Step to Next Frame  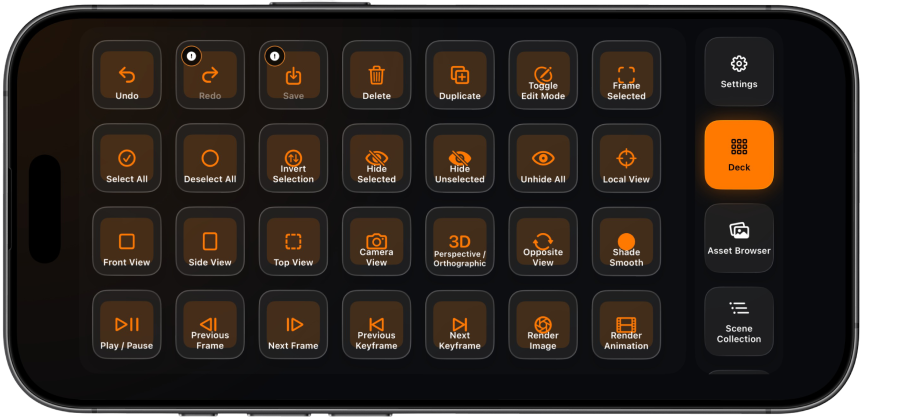click(293, 324)
